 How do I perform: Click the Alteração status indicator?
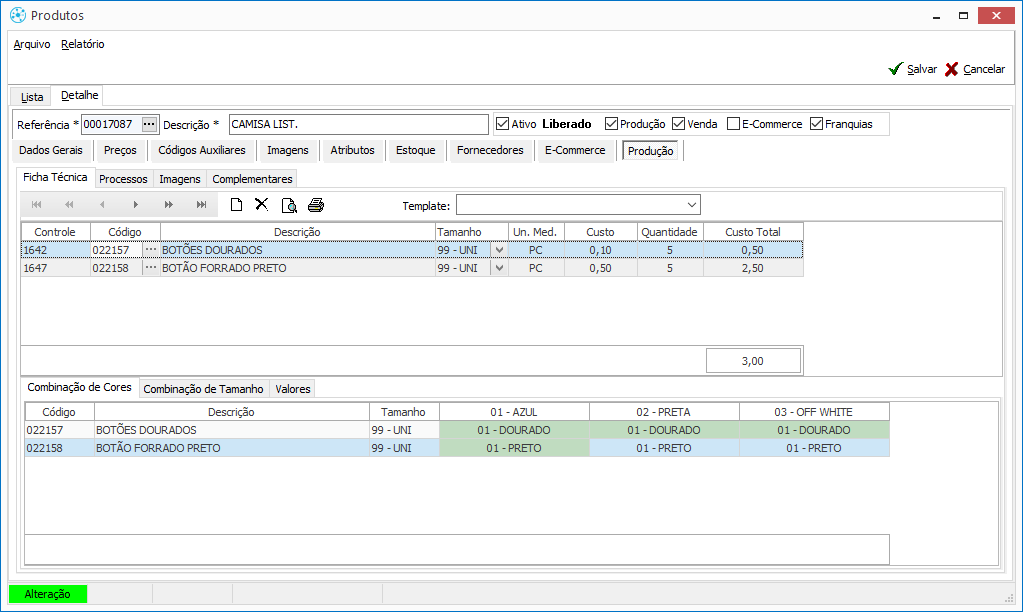click(x=48, y=594)
